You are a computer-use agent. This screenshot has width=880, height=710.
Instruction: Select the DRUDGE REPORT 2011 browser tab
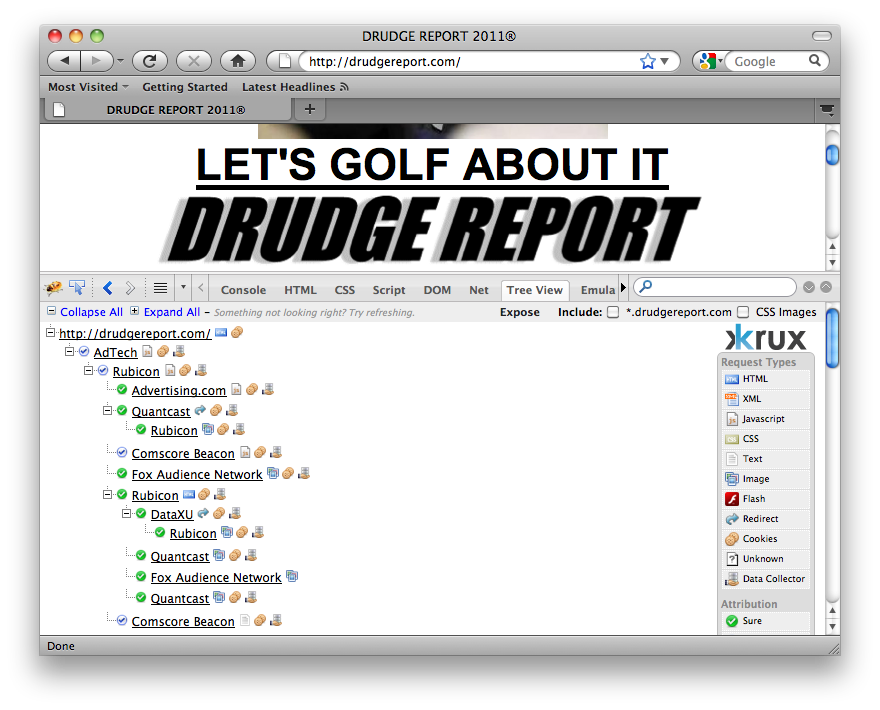(x=167, y=109)
